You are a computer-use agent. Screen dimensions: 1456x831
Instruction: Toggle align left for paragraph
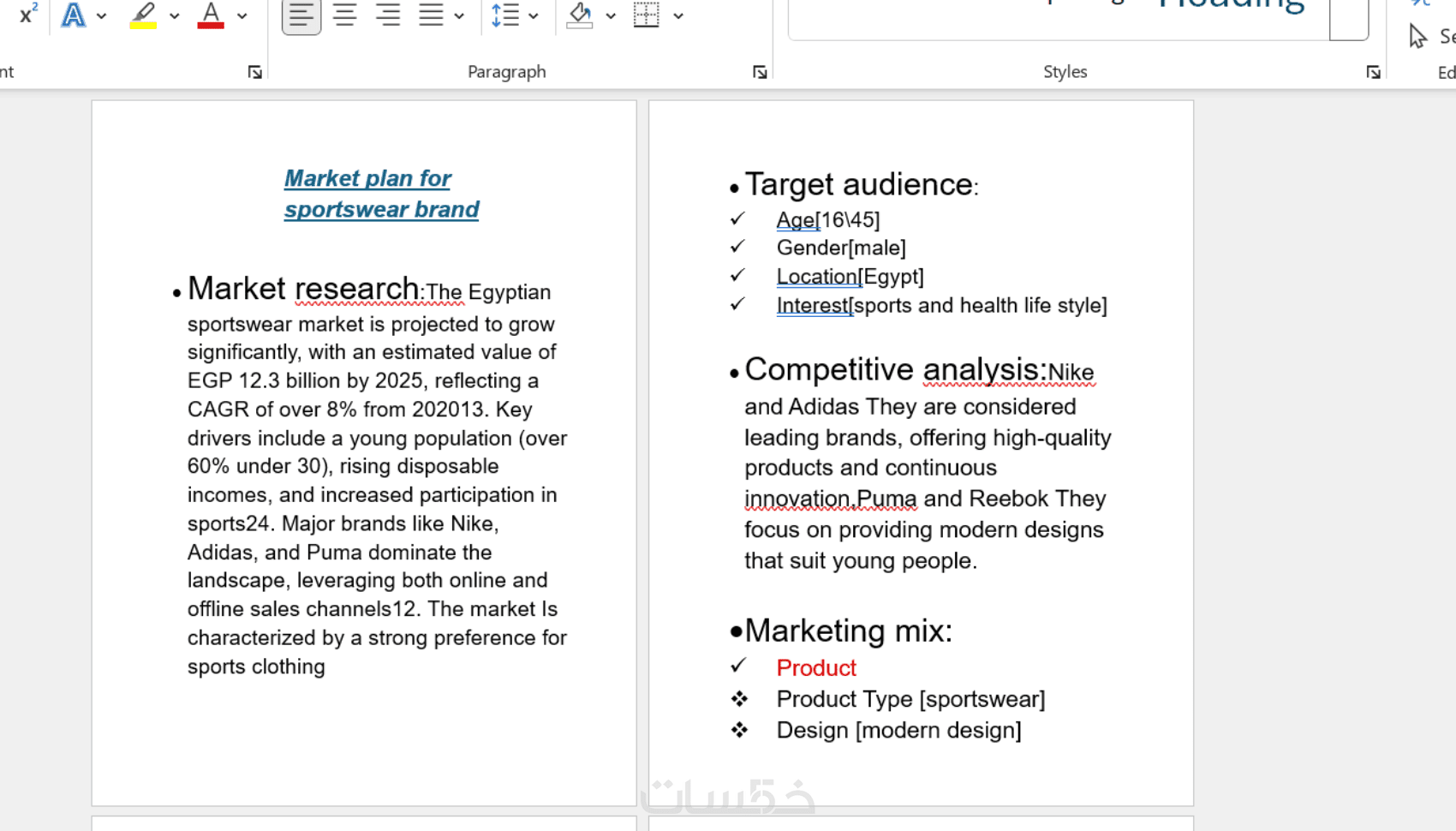point(301,15)
